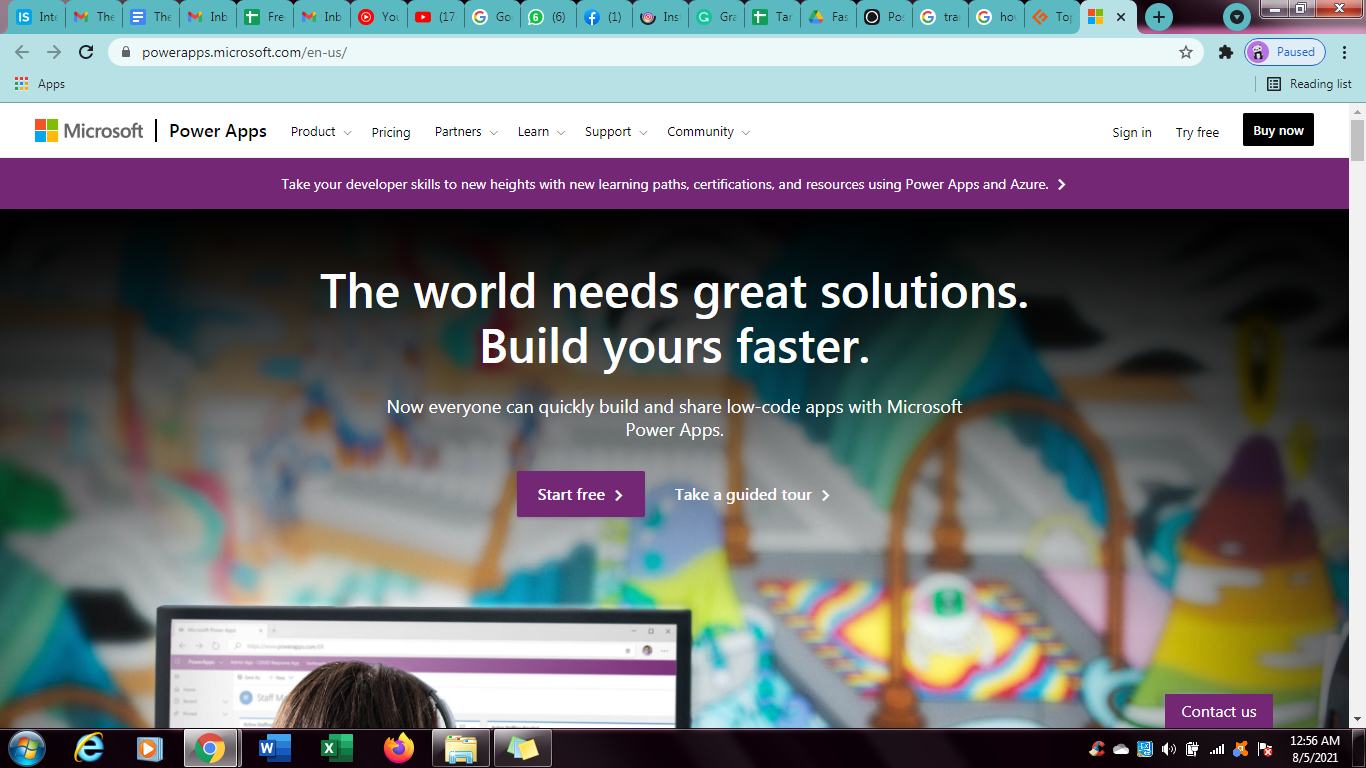
Task: Click the page vertical scrollbar thumb
Action: [1357, 139]
